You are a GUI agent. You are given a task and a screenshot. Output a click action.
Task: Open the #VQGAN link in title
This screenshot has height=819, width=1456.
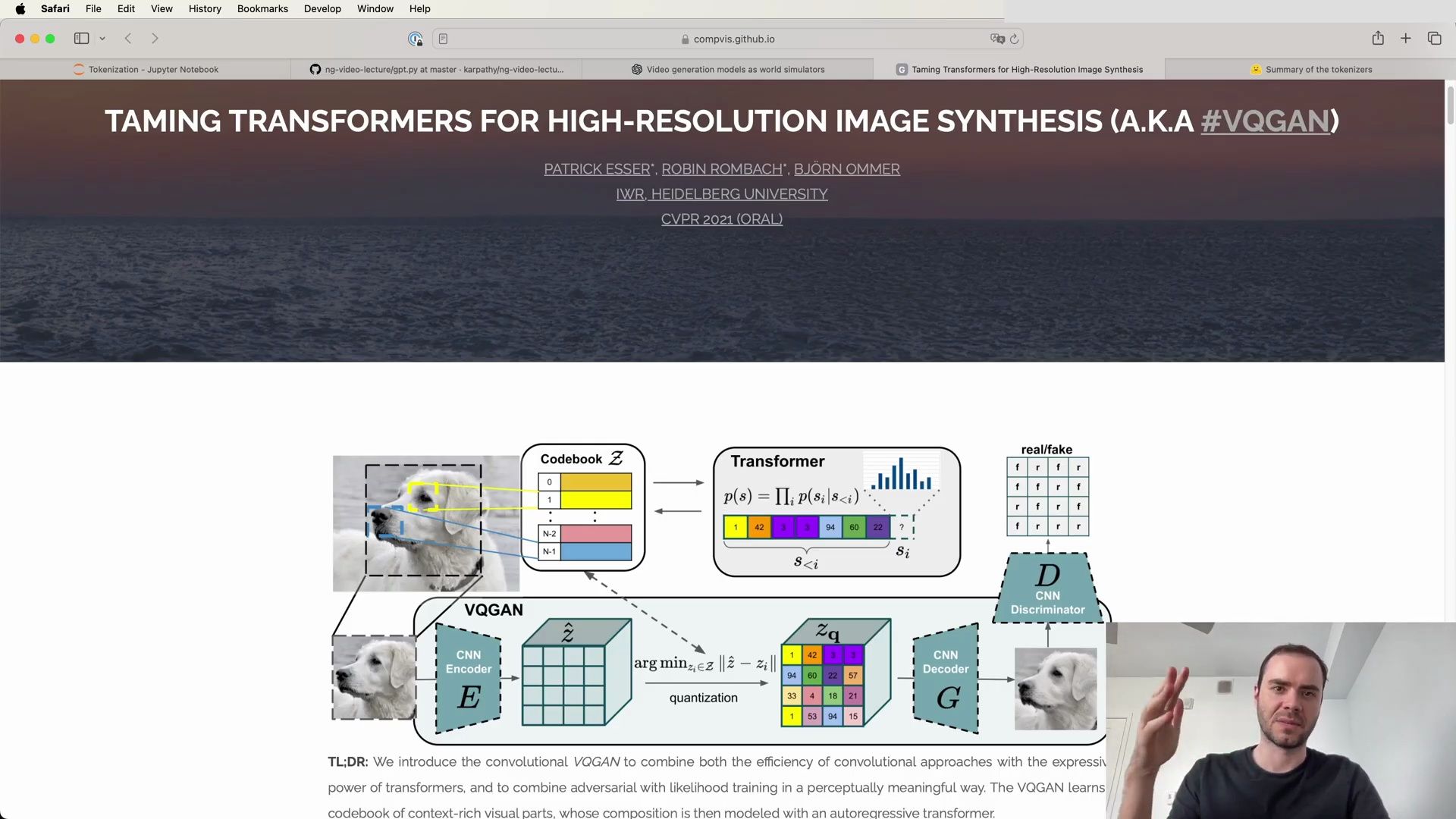pyautogui.click(x=1265, y=121)
